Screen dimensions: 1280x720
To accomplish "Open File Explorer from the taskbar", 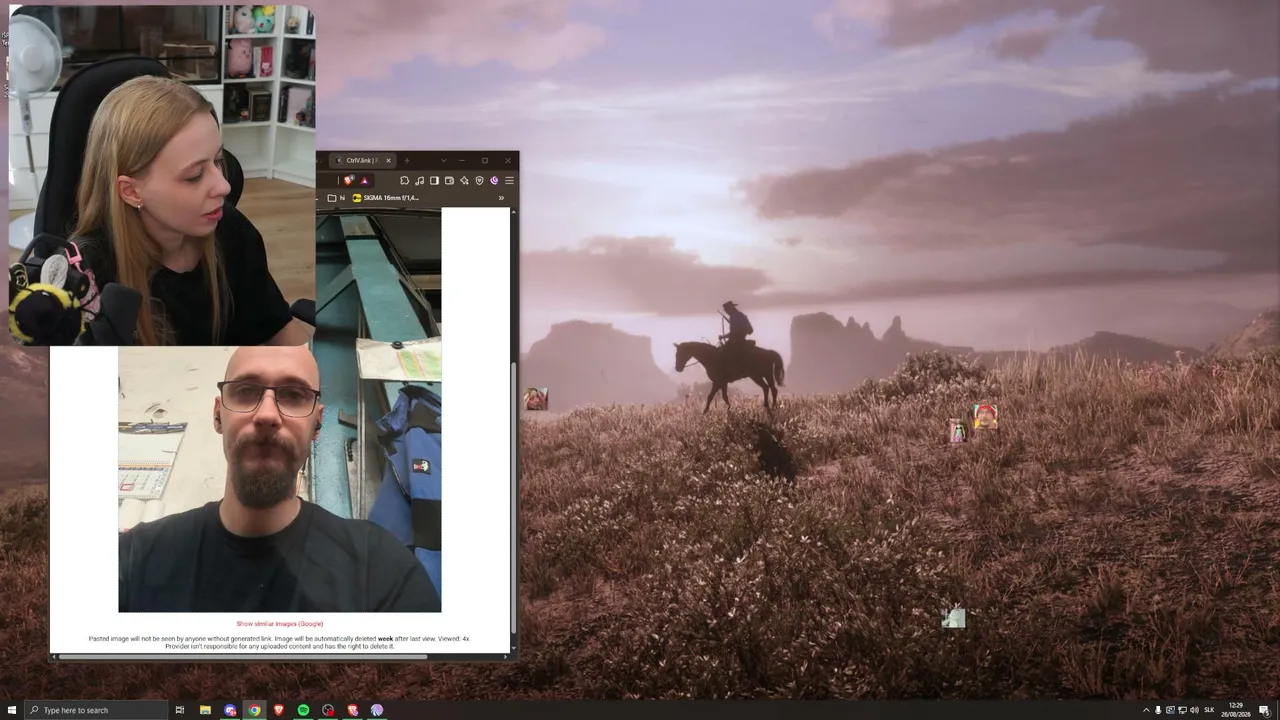I will coord(205,710).
